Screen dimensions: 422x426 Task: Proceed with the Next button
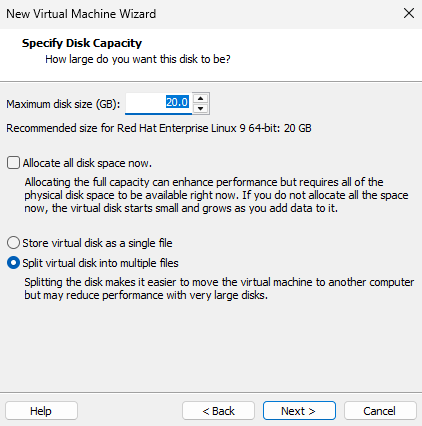pyautogui.click(x=299, y=411)
